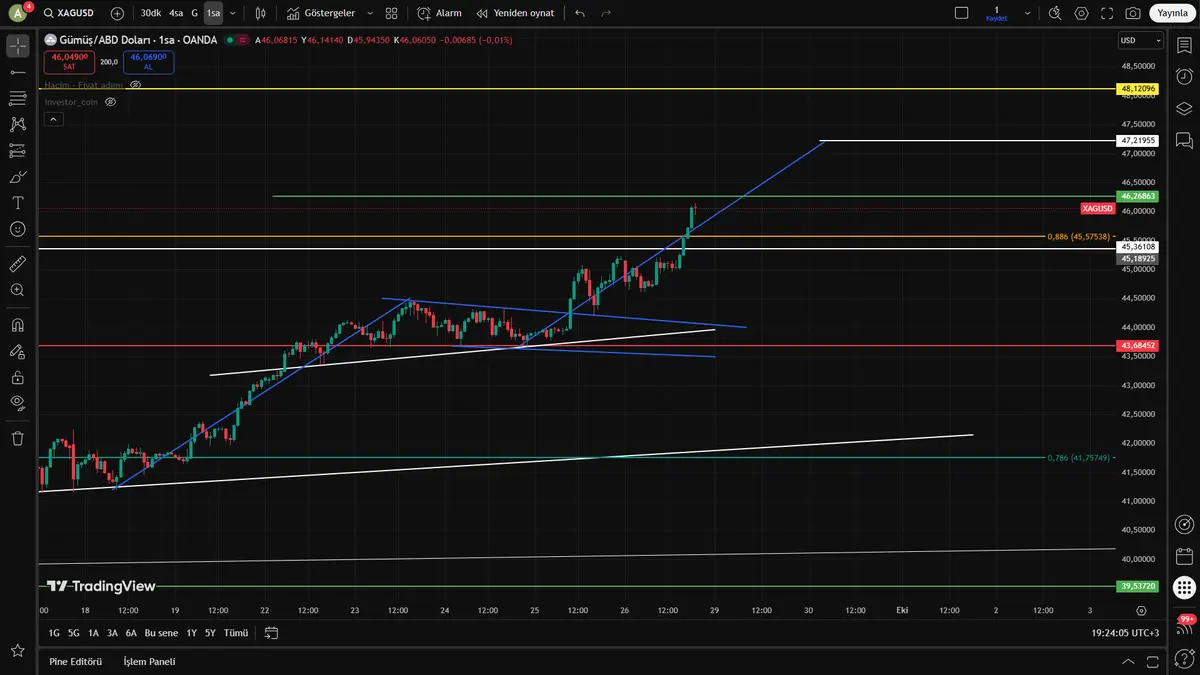Open the object tree layers panel
The height and width of the screenshot is (675, 1200).
click(1184, 108)
